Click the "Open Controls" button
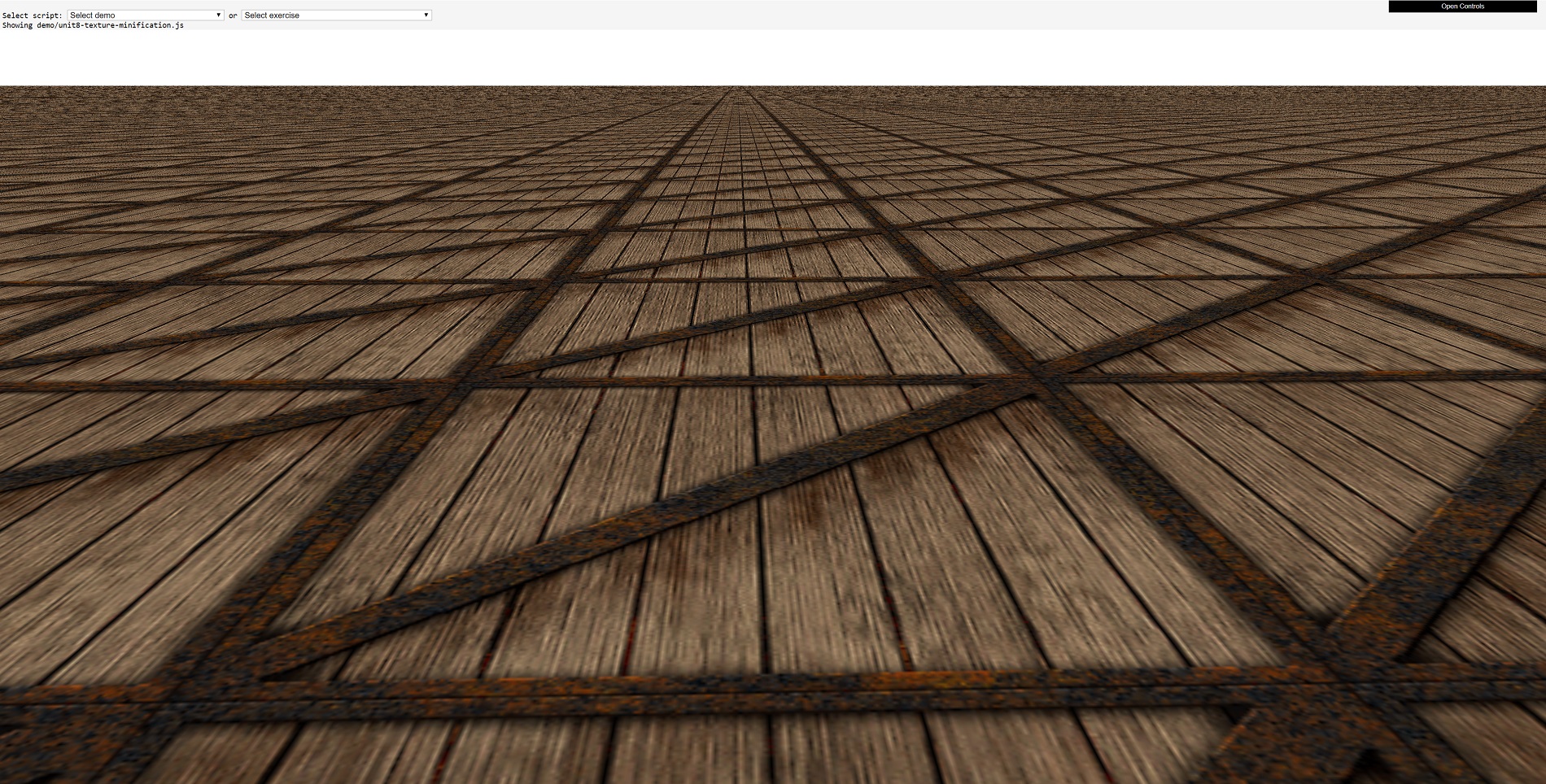The width and height of the screenshot is (1546, 784). [1462, 7]
